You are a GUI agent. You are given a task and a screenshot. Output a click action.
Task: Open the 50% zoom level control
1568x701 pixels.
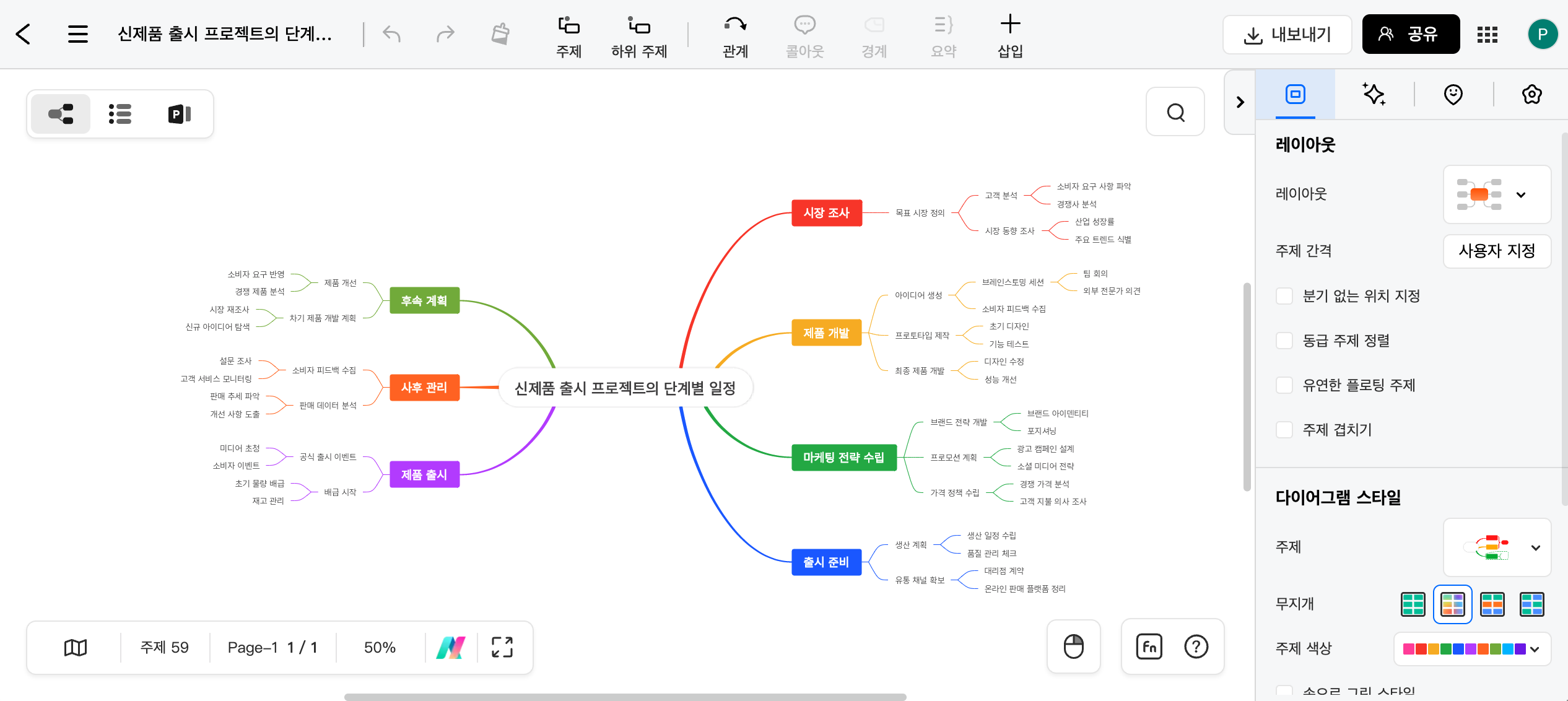click(x=380, y=648)
